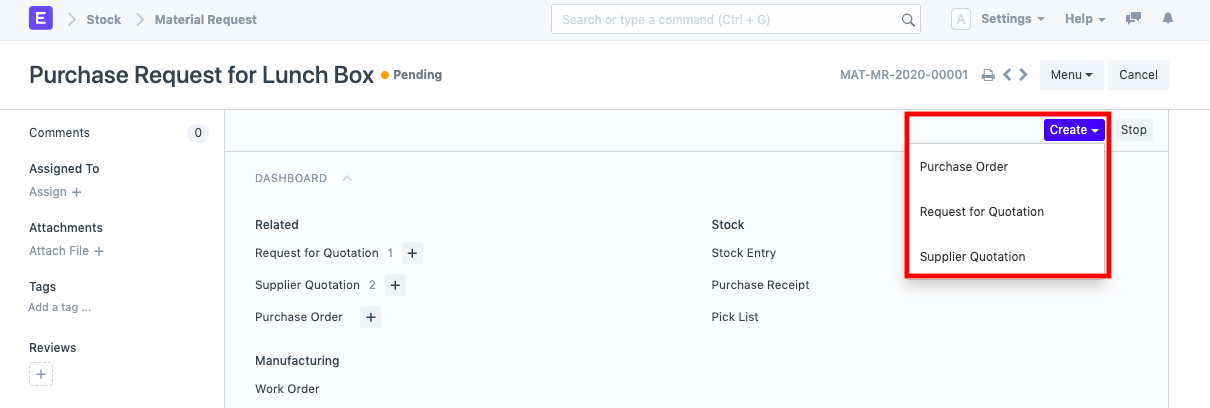Collapse the Dashboard section
This screenshot has width=1210, height=408.
[x=347, y=178]
